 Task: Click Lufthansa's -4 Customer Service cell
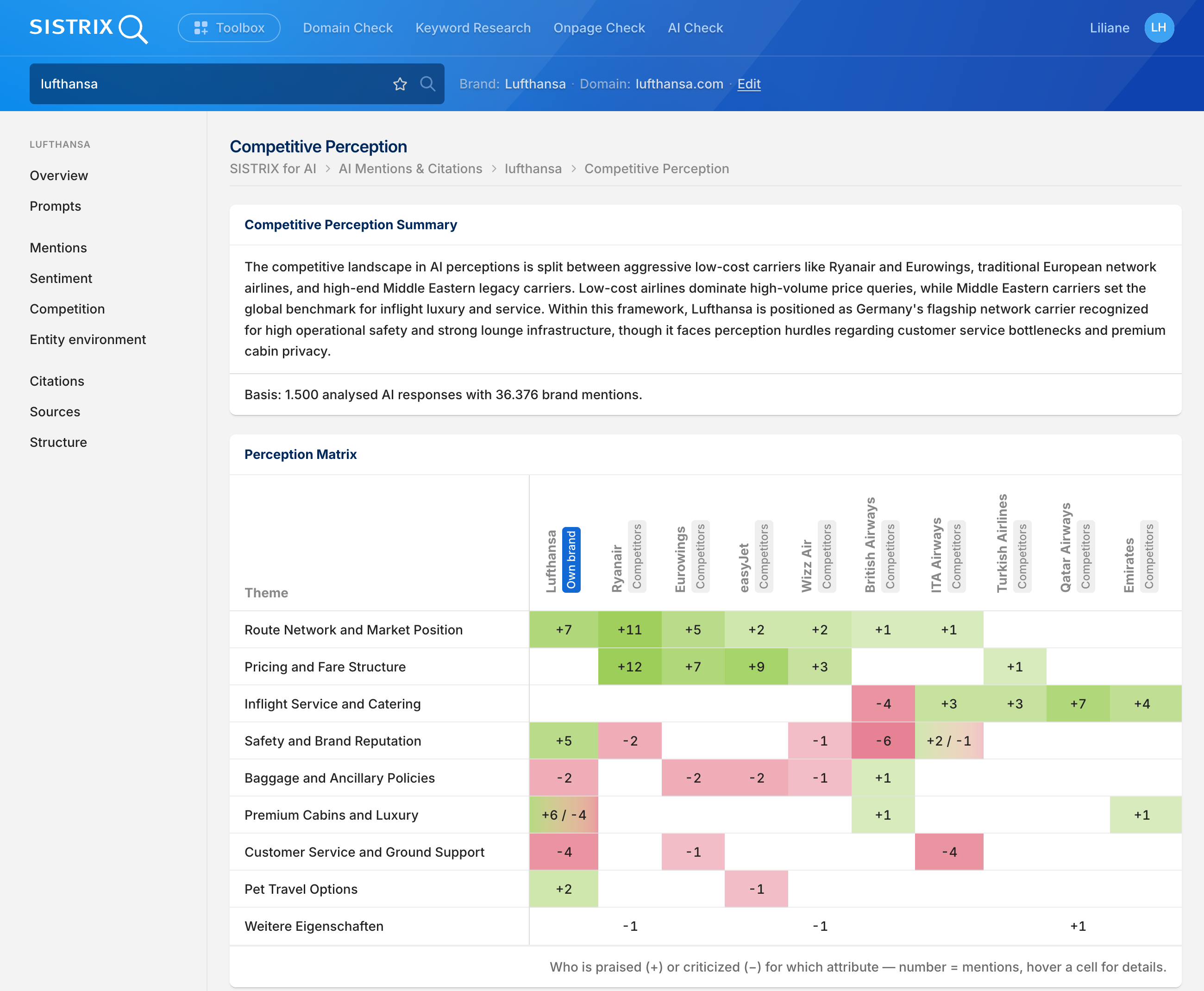564,852
